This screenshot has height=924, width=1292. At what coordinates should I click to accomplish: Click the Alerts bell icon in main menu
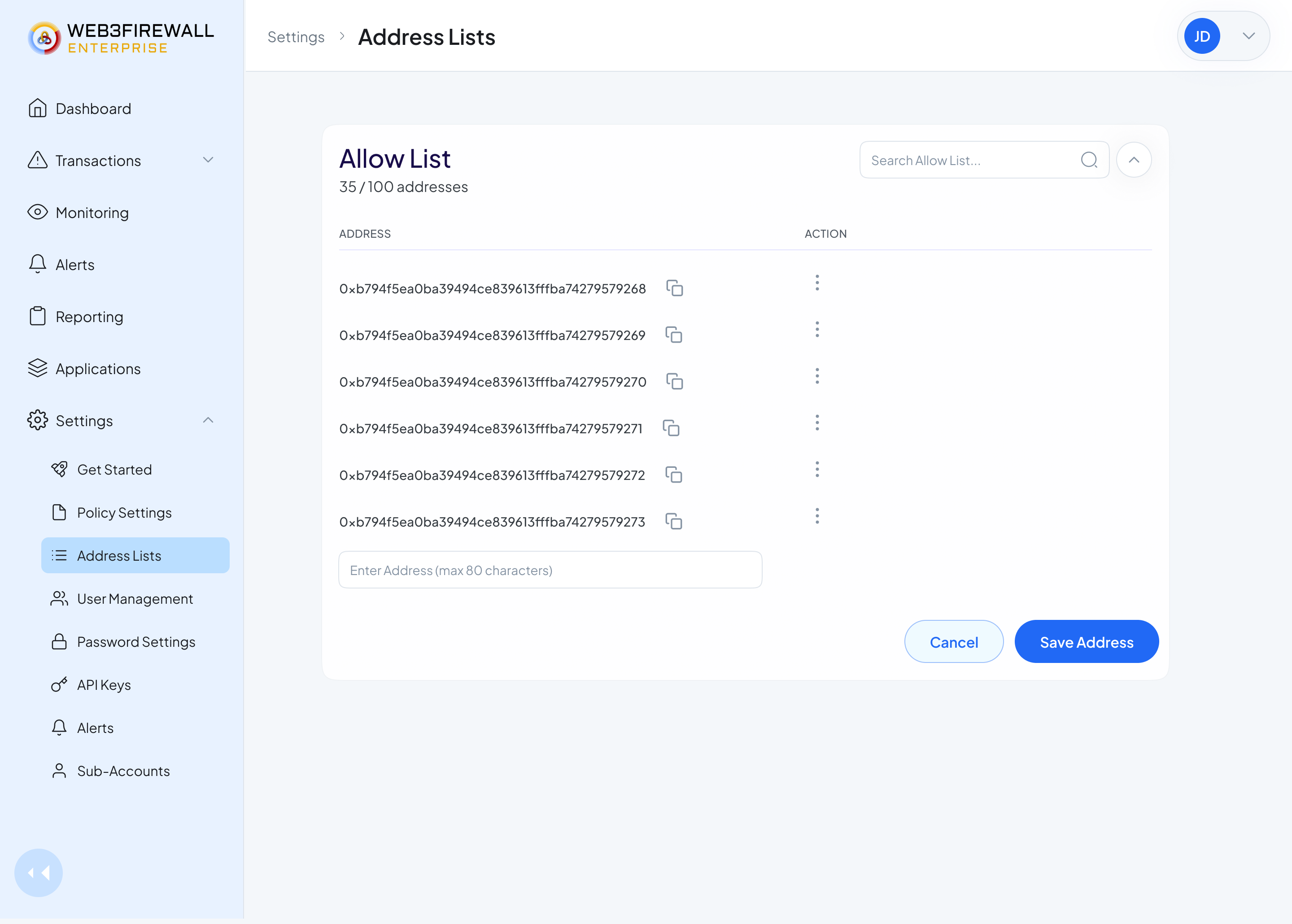coord(38,264)
